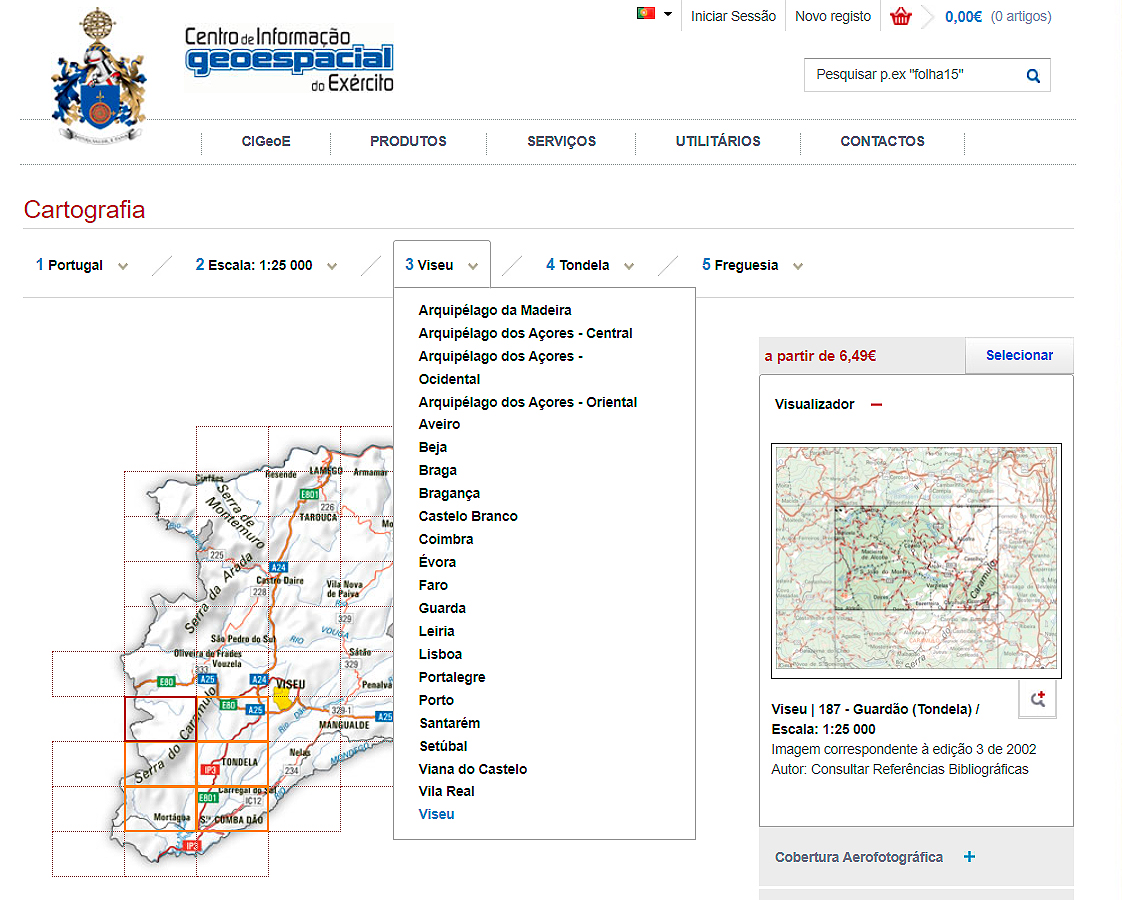The height and width of the screenshot is (900, 1122).
Task: Open the 1 Portugal dropdown
Action: (82, 266)
